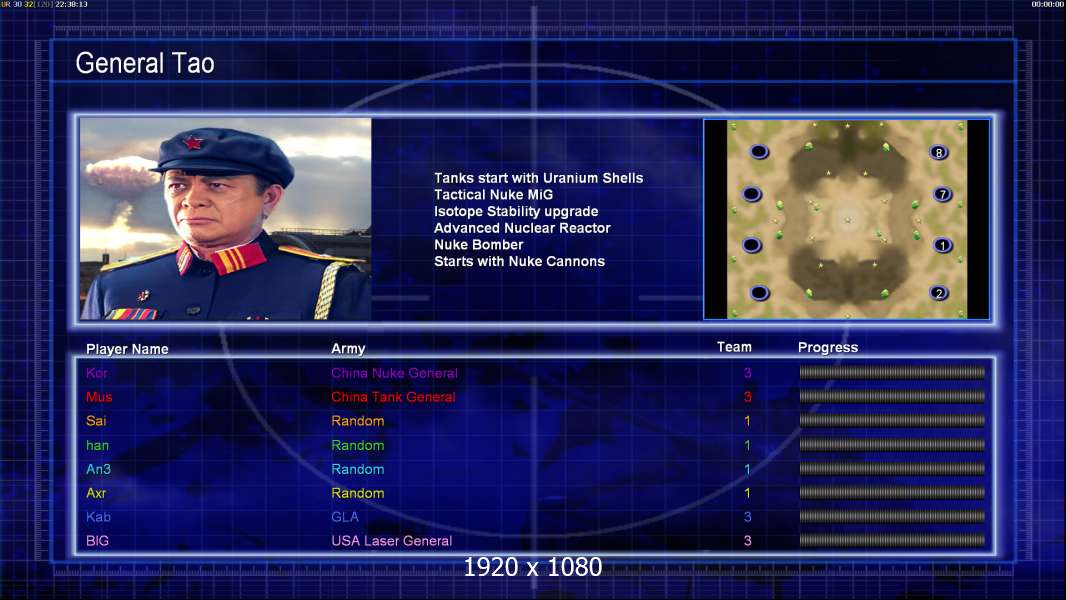Click han's Random army entry
This screenshot has height=600, width=1066.
coord(358,445)
